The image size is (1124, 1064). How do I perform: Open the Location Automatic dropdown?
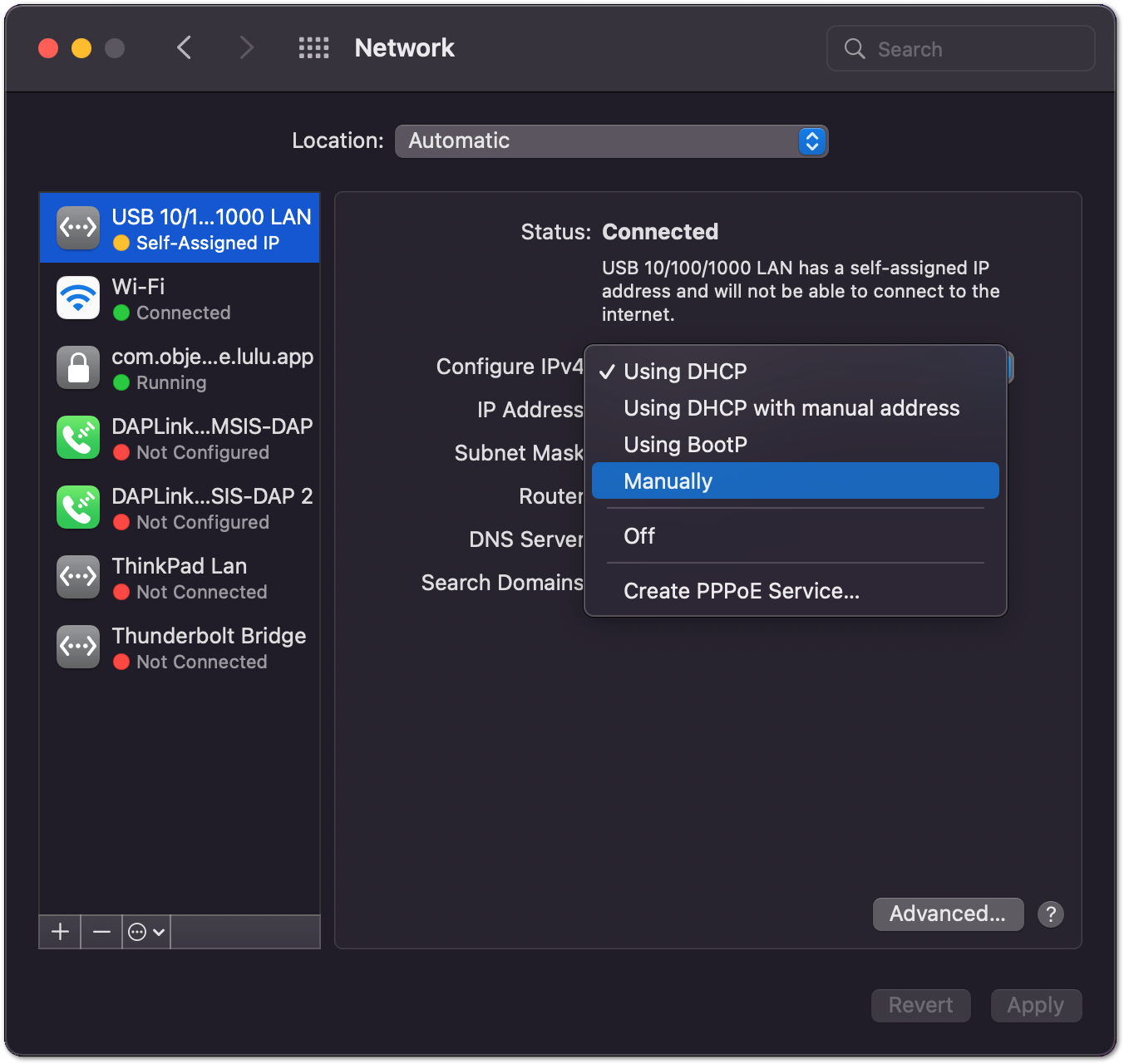[611, 141]
